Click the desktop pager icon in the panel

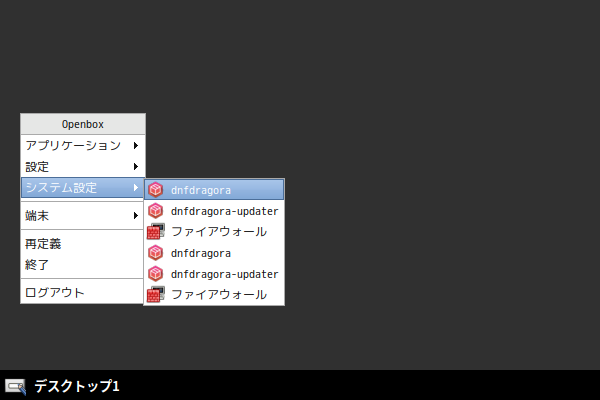pyautogui.click(x=15, y=386)
